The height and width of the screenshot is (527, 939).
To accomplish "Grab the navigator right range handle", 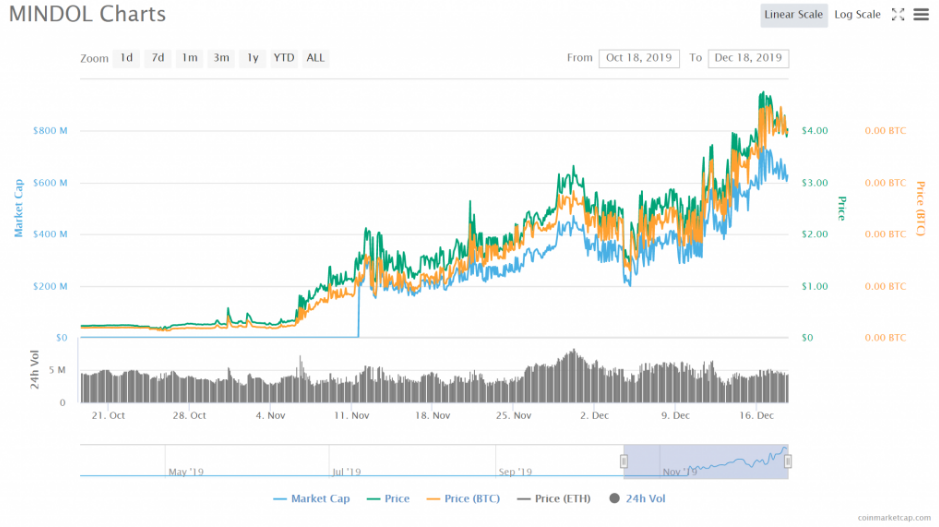I will [x=787, y=461].
